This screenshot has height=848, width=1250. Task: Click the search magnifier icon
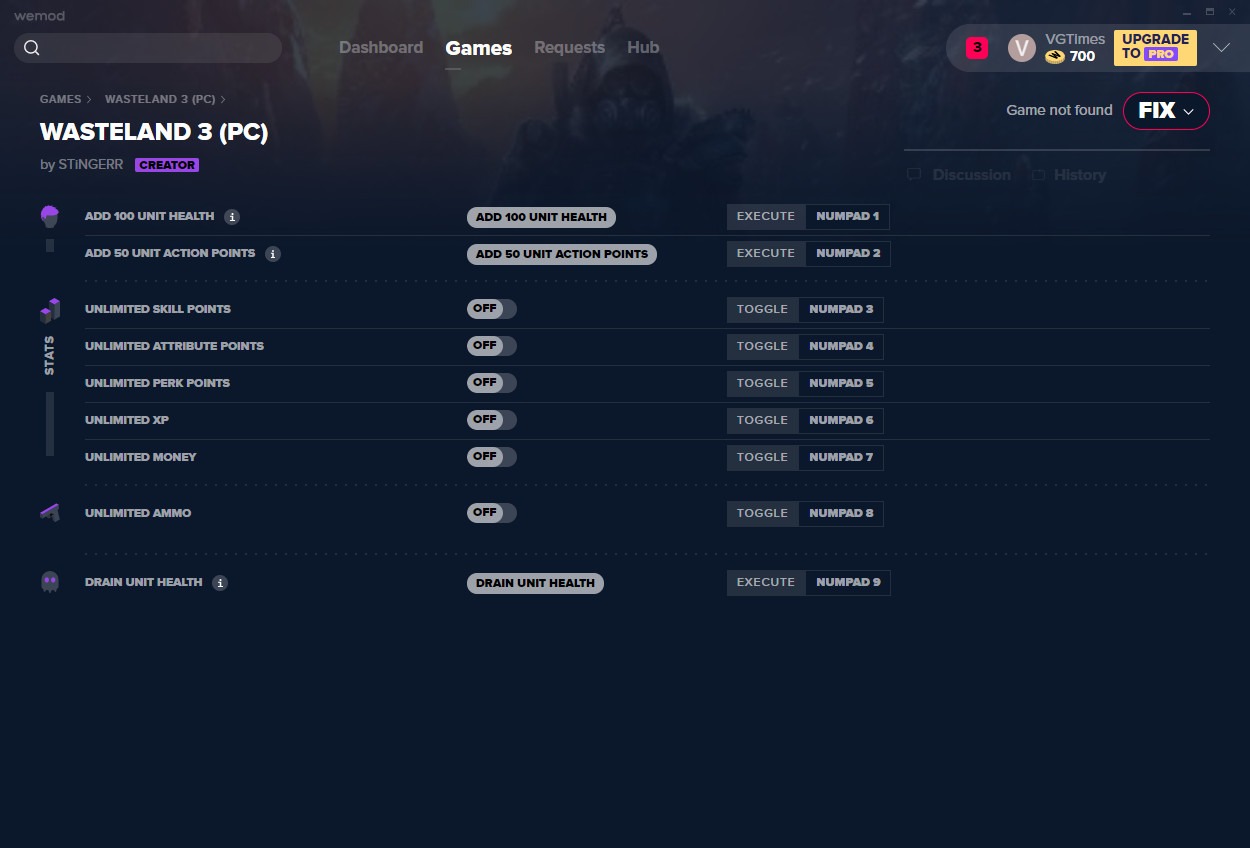[x=31, y=47]
